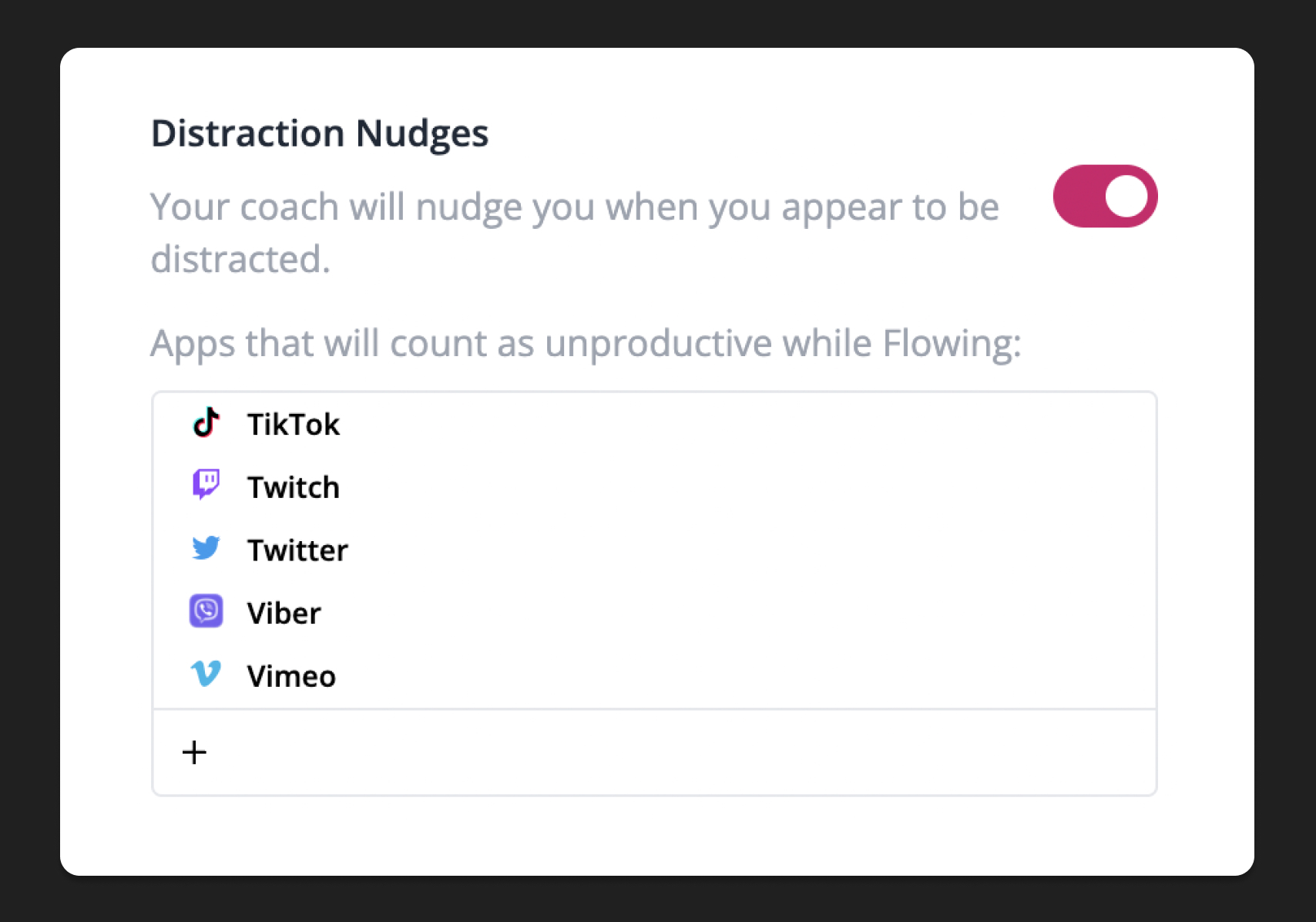Turn off the Distraction Nudges switch
This screenshot has width=1316, height=922.
(x=1105, y=196)
